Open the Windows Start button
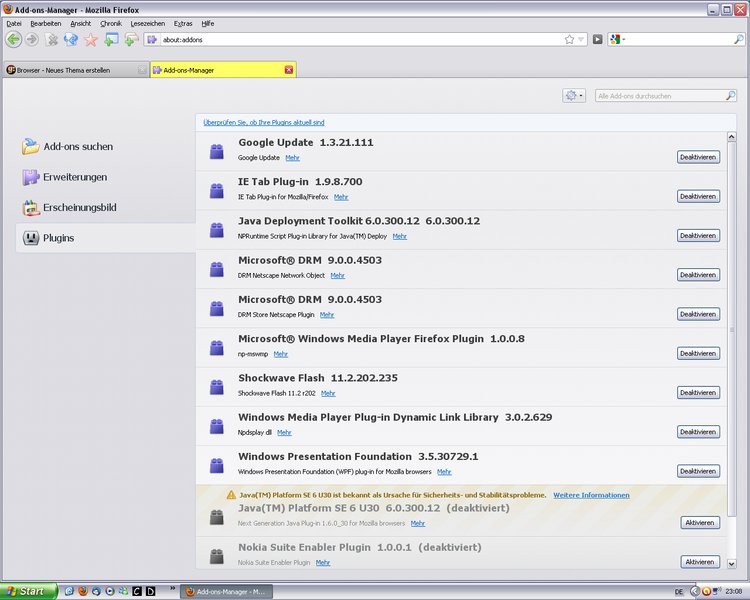750x600 pixels. [x=28, y=591]
